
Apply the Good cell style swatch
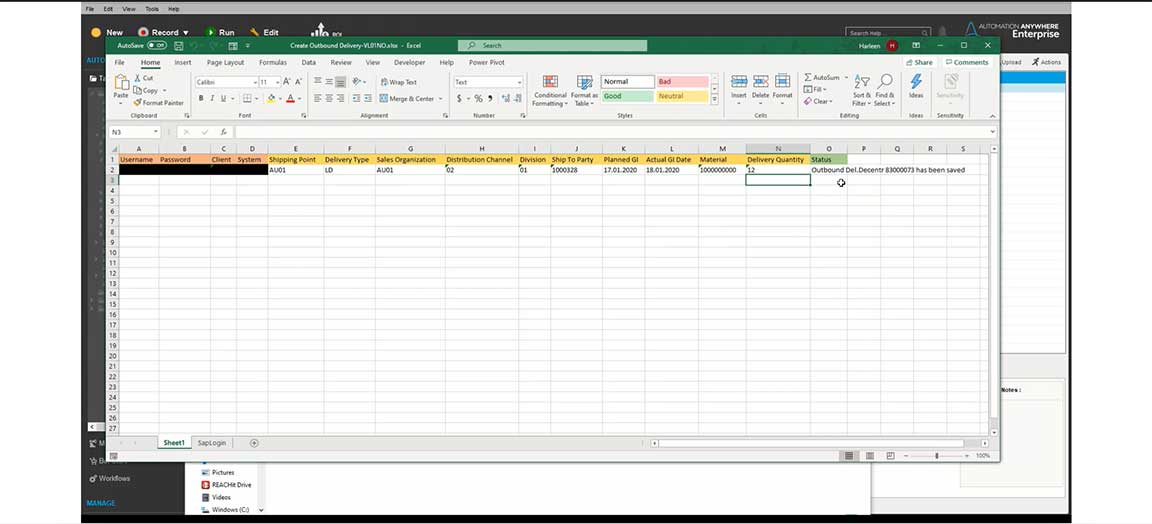tap(626, 96)
